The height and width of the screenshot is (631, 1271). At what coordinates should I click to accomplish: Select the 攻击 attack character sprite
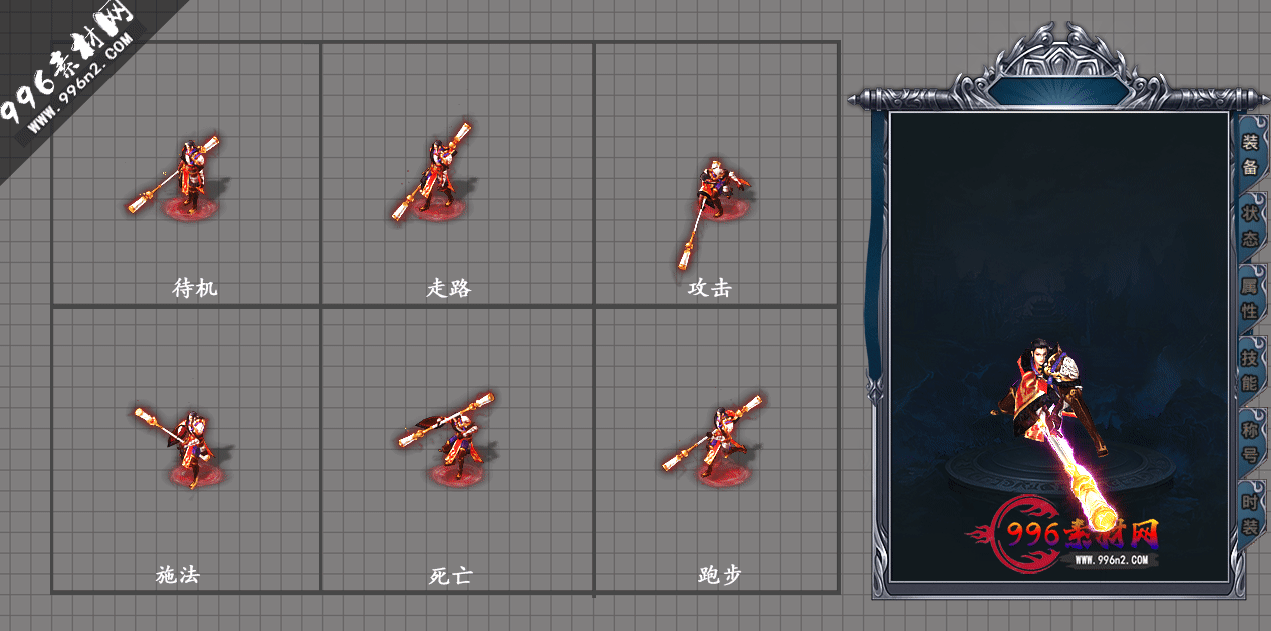point(712,214)
